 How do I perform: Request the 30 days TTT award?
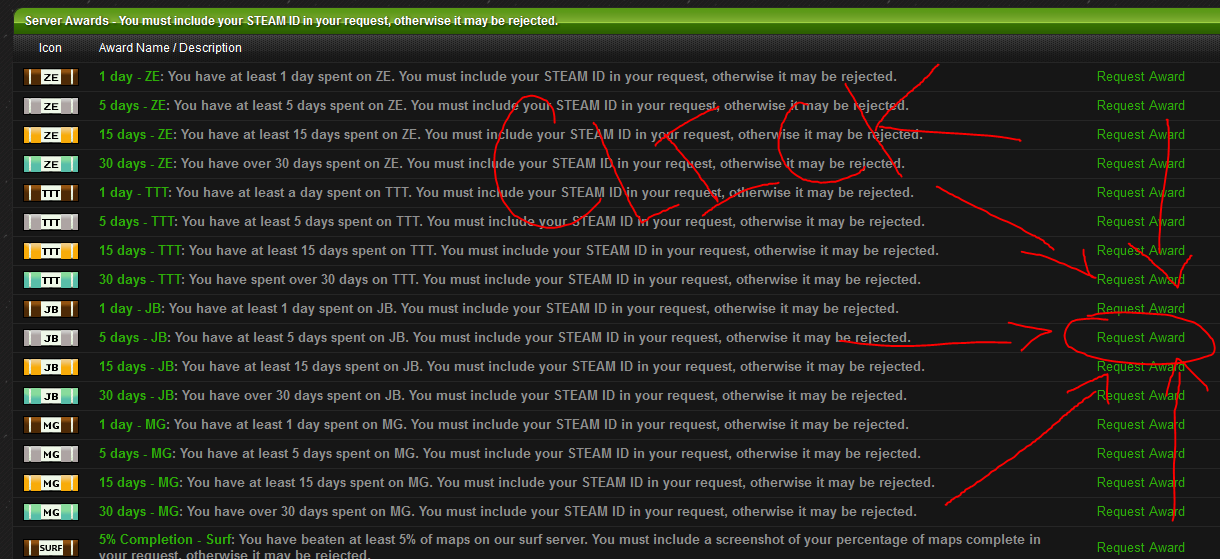tap(1140, 280)
